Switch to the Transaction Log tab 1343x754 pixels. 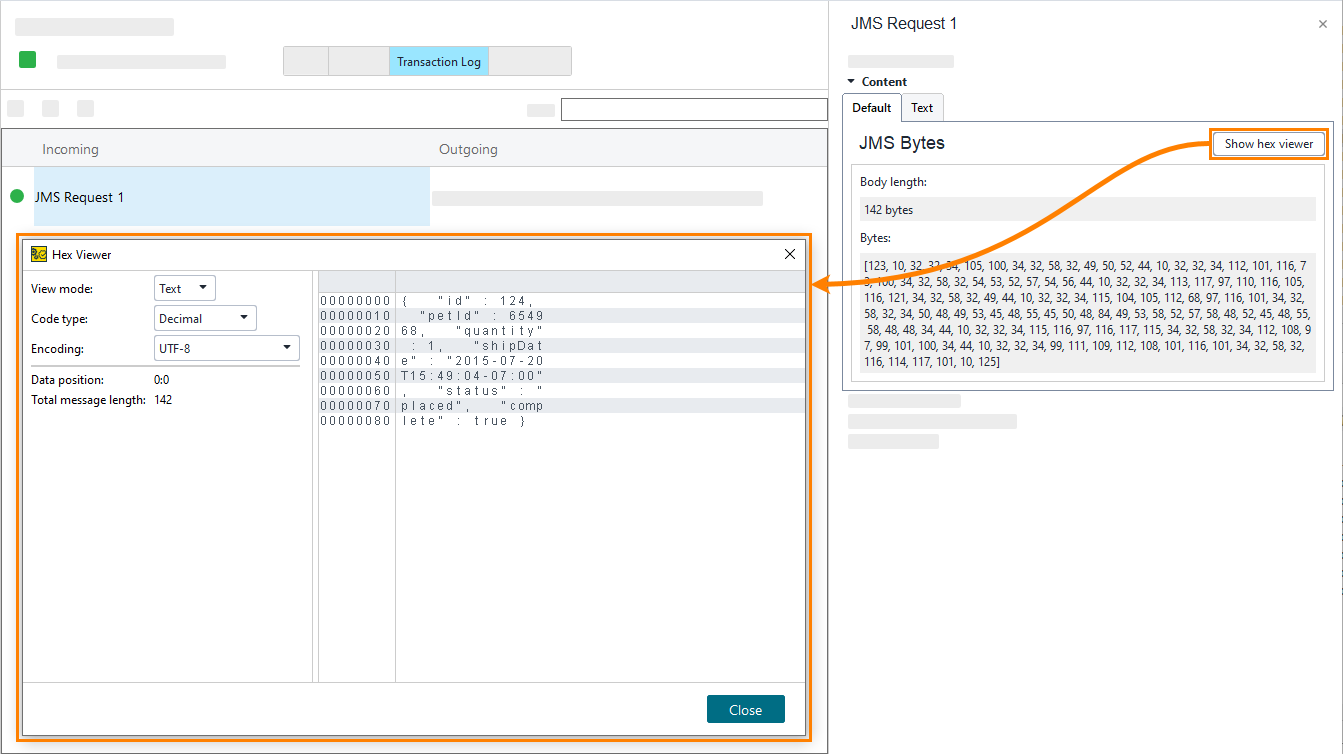click(438, 62)
